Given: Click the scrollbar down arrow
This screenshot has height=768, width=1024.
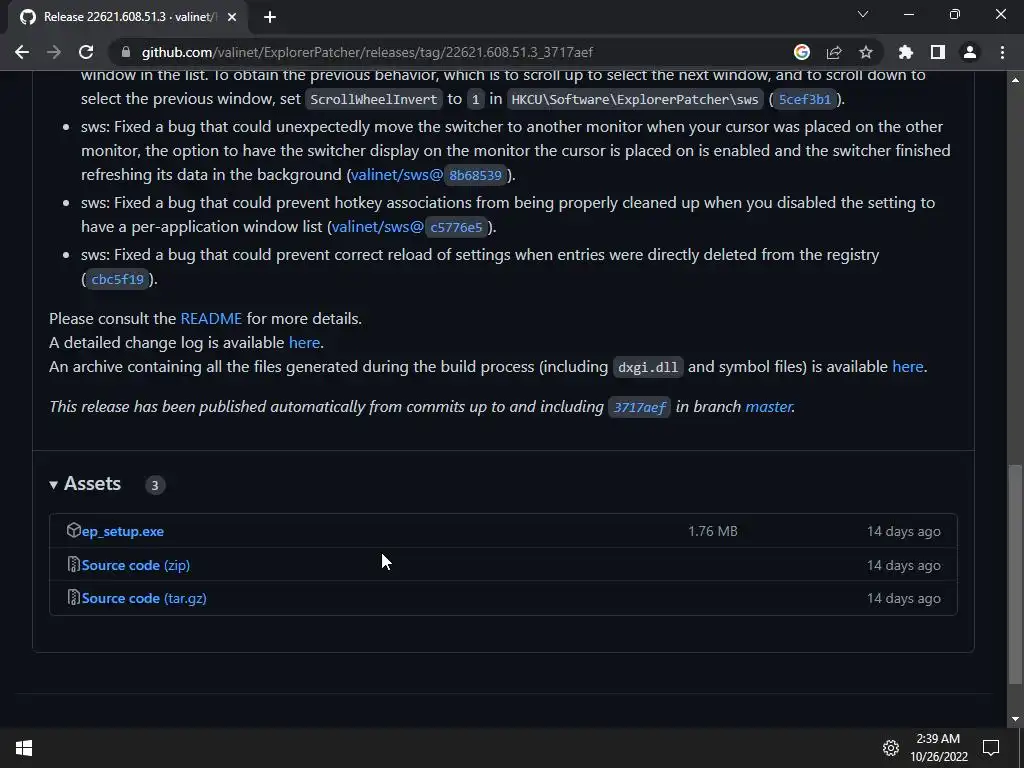Looking at the screenshot, I should point(1015,719).
